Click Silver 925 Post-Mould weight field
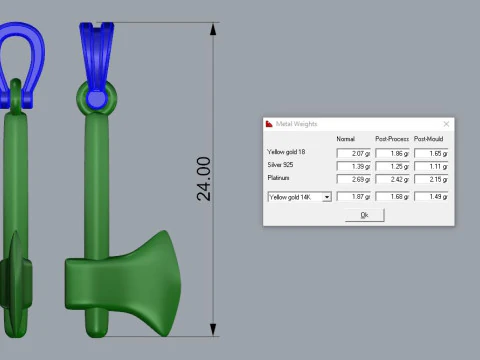This screenshot has width=480, height=360. pyautogui.click(x=431, y=166)
